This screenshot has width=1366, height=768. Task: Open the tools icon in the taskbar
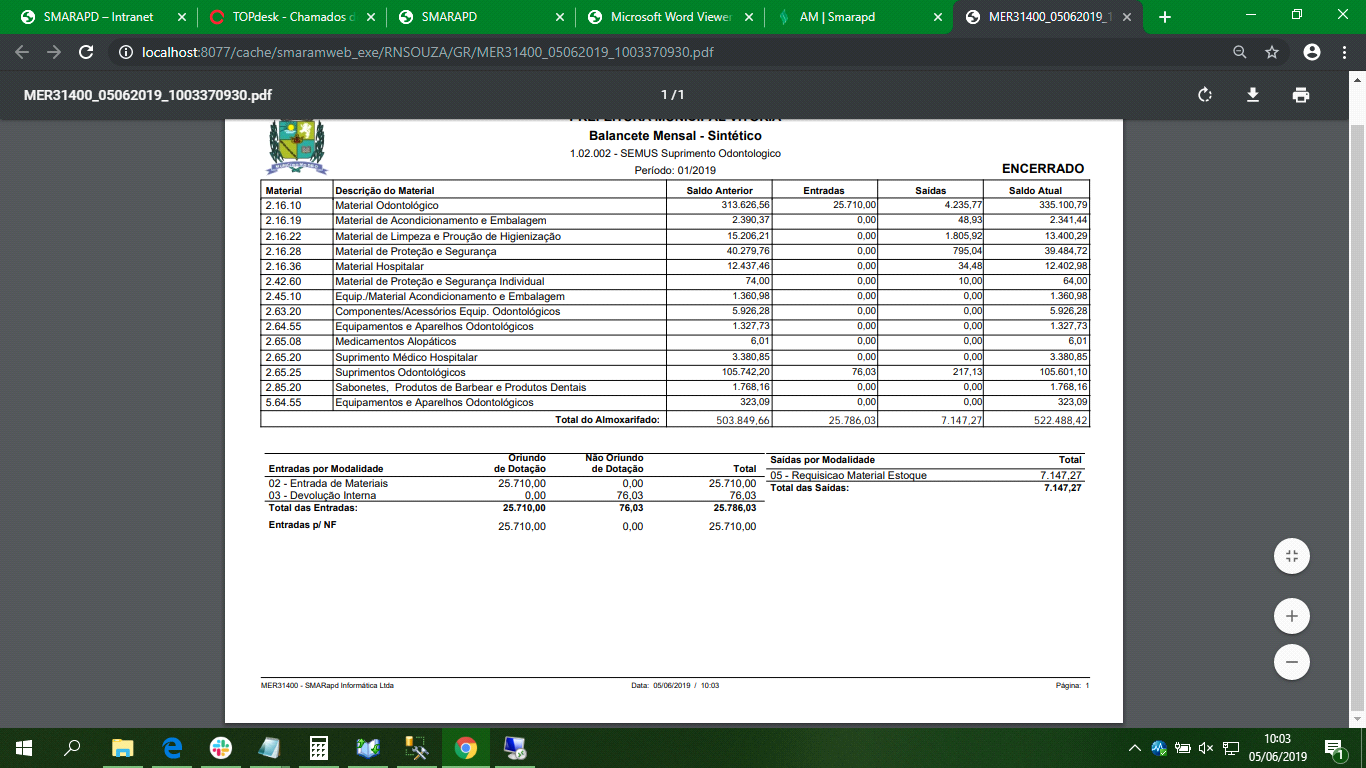(x=416, y=747)
